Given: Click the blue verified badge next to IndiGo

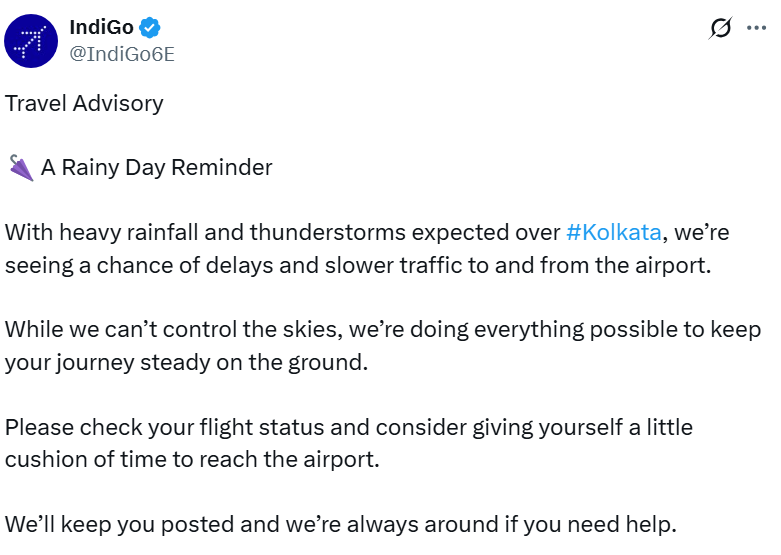Looking at the screenshot, I should coord(150,28).
